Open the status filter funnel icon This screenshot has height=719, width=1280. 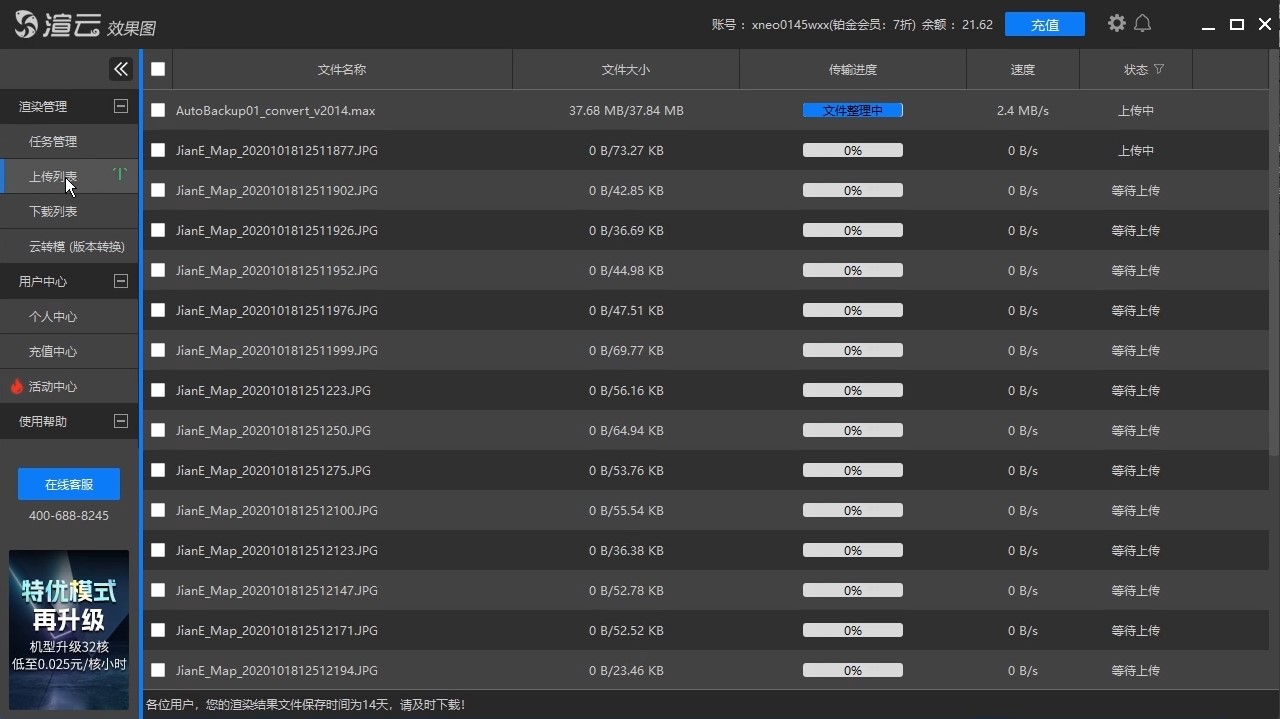1159,69
